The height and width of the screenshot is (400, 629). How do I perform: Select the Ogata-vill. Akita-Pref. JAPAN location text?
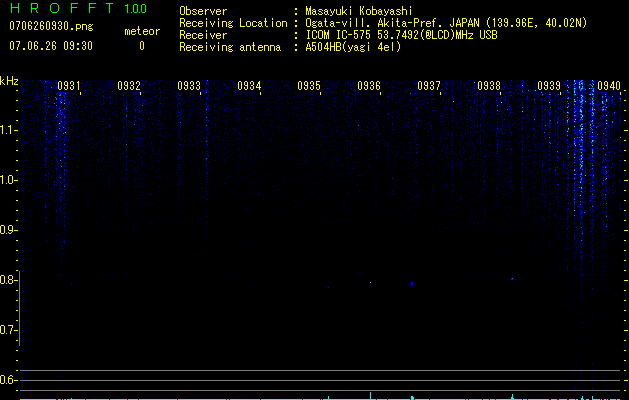[446, 23]
